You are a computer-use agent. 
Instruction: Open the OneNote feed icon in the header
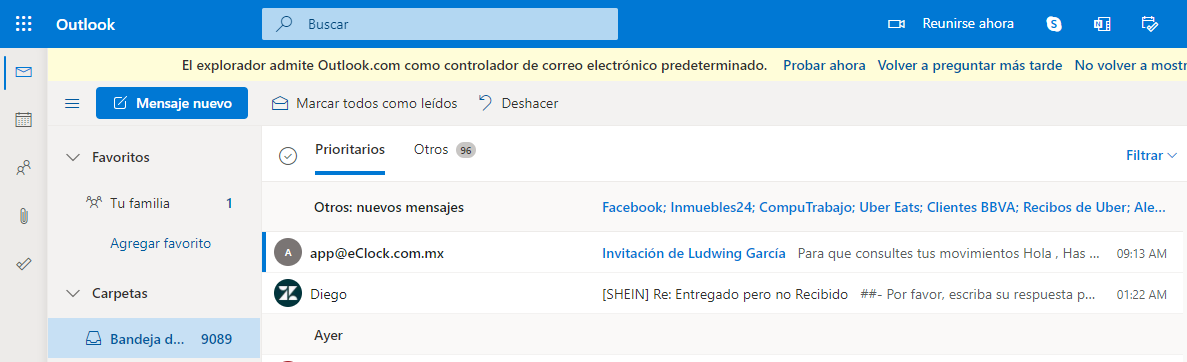point(1101,23)
